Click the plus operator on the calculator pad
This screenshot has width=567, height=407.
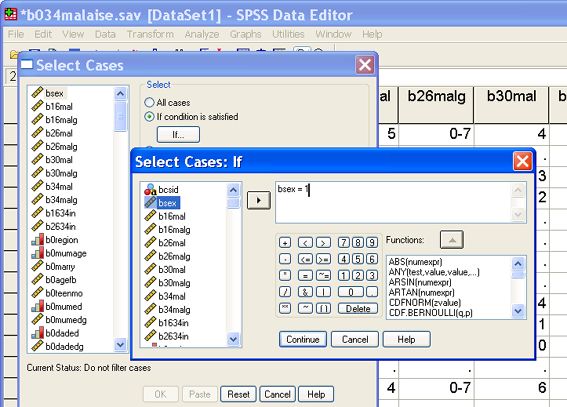[285, 243]
